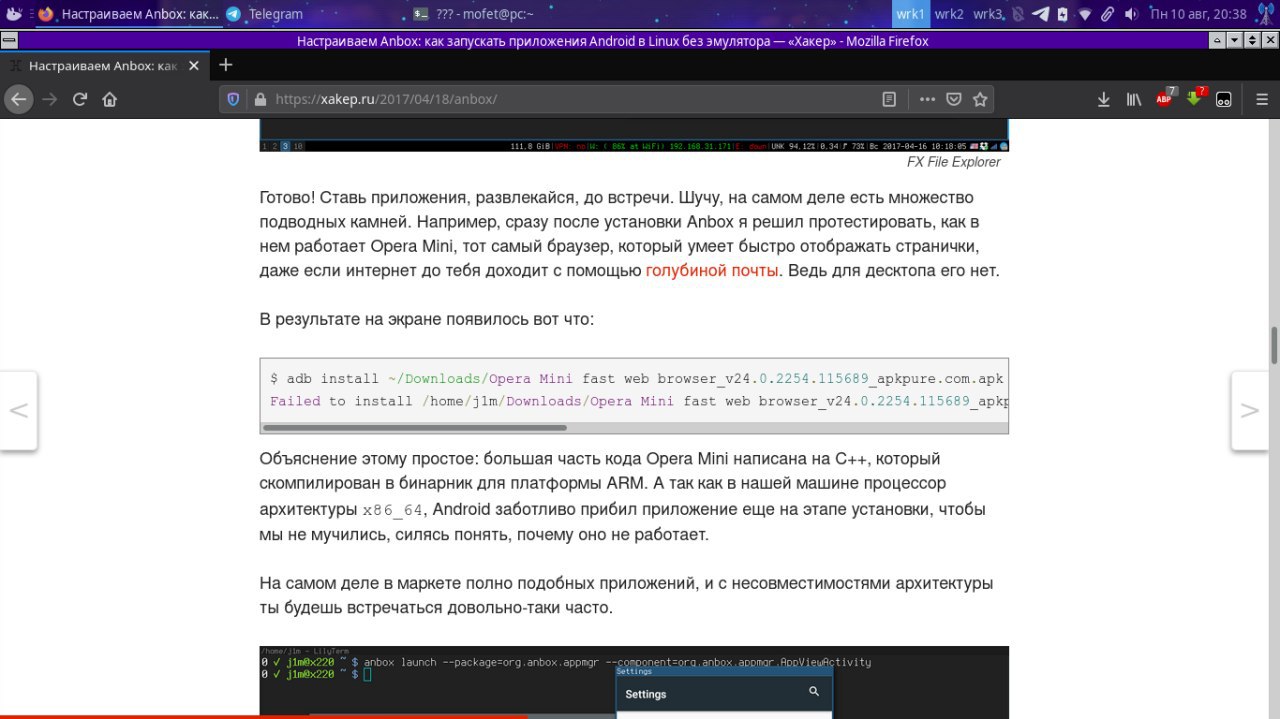Open a new tab with plus button
Viewport: 1280px width, 719px height.
[226, 65]
